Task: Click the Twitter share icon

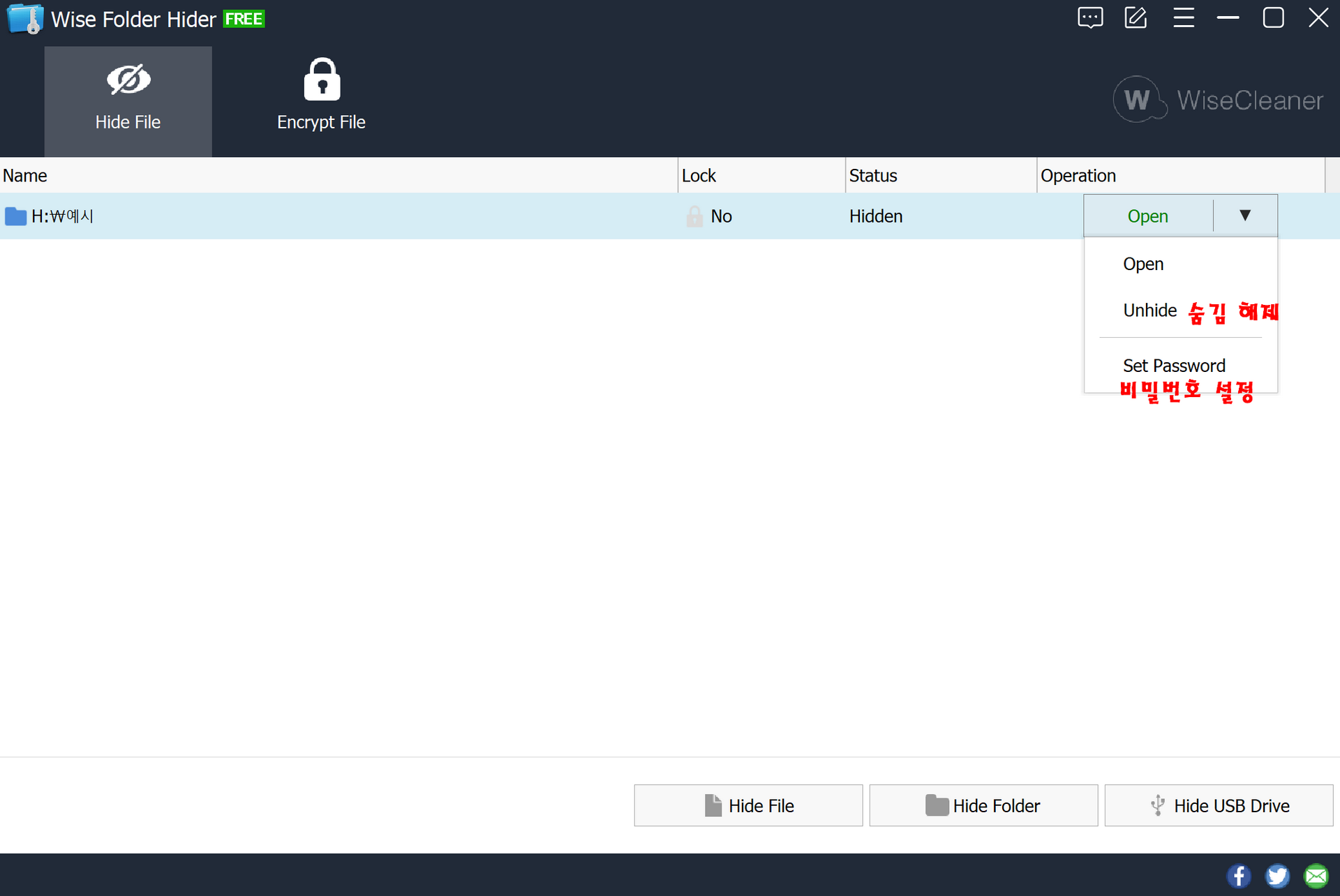Action: (1277, 876)
